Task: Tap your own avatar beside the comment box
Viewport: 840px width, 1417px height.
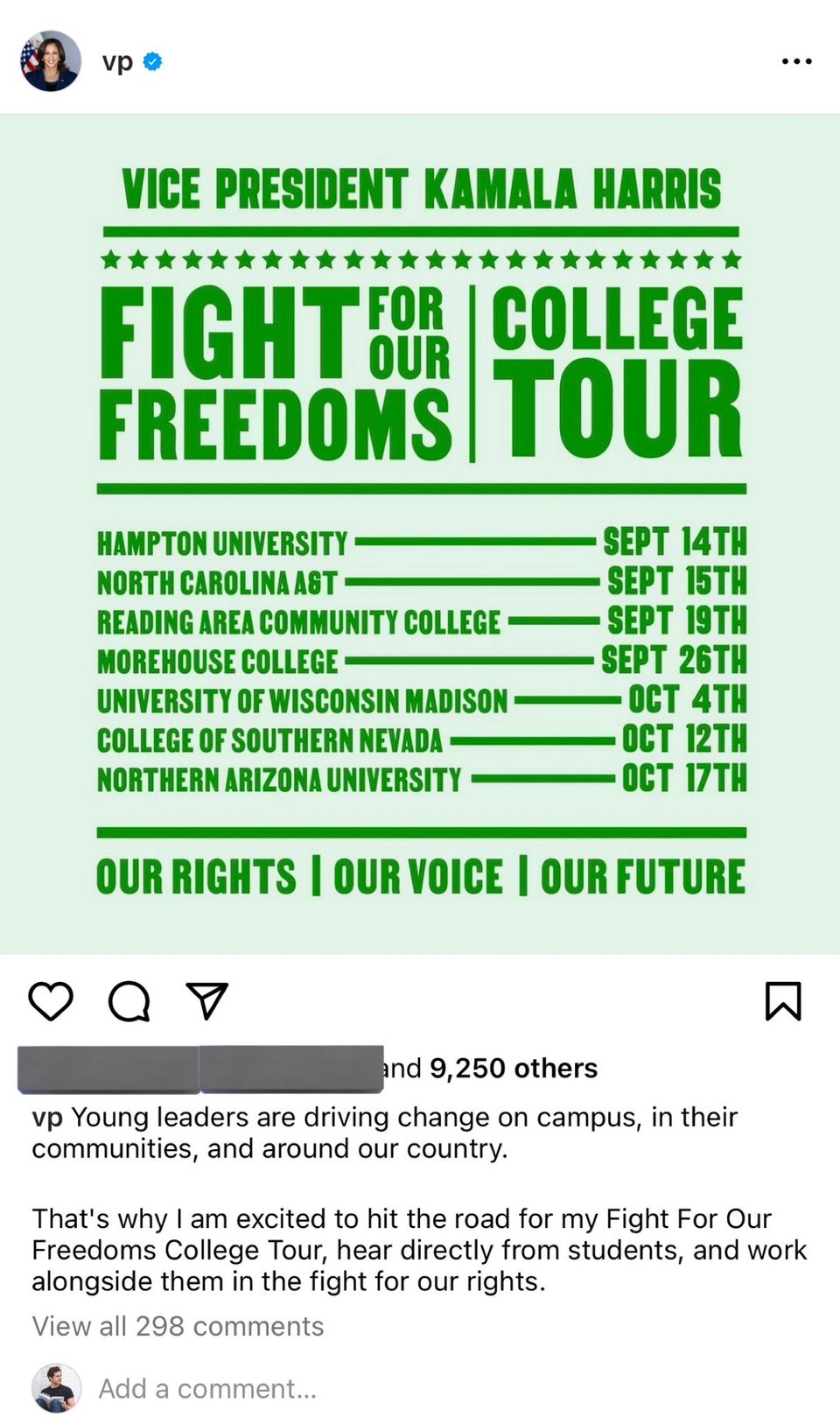Action: 56,1388
